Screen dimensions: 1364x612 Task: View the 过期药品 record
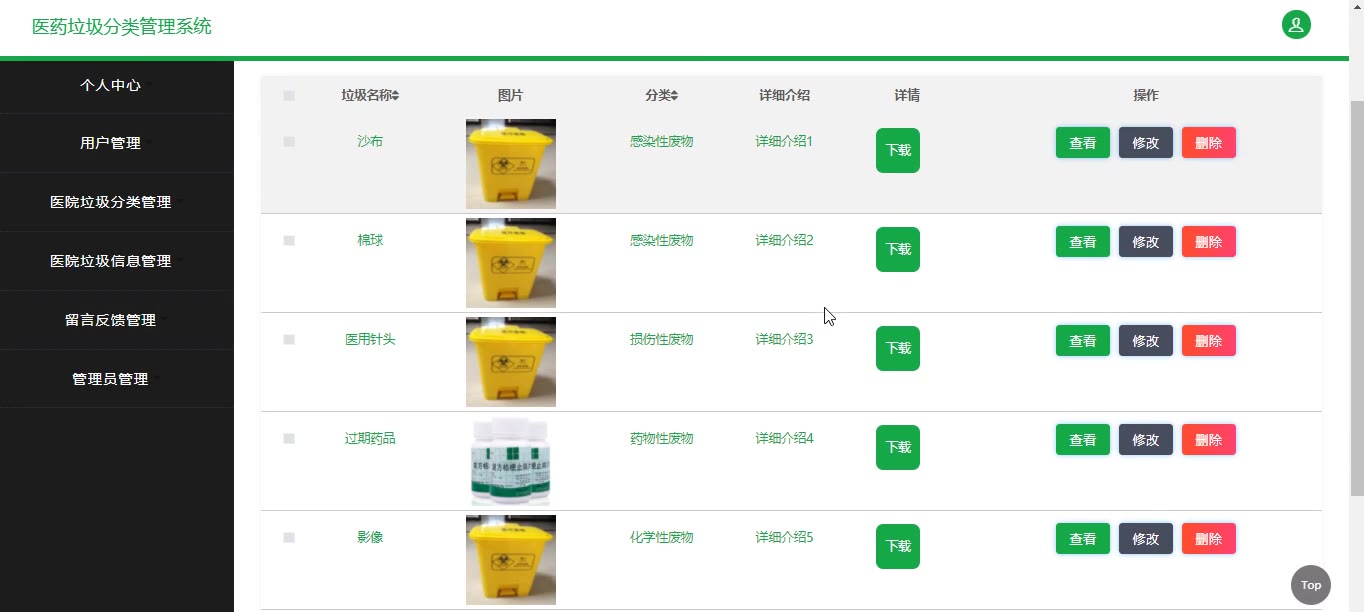(1083, 440)
